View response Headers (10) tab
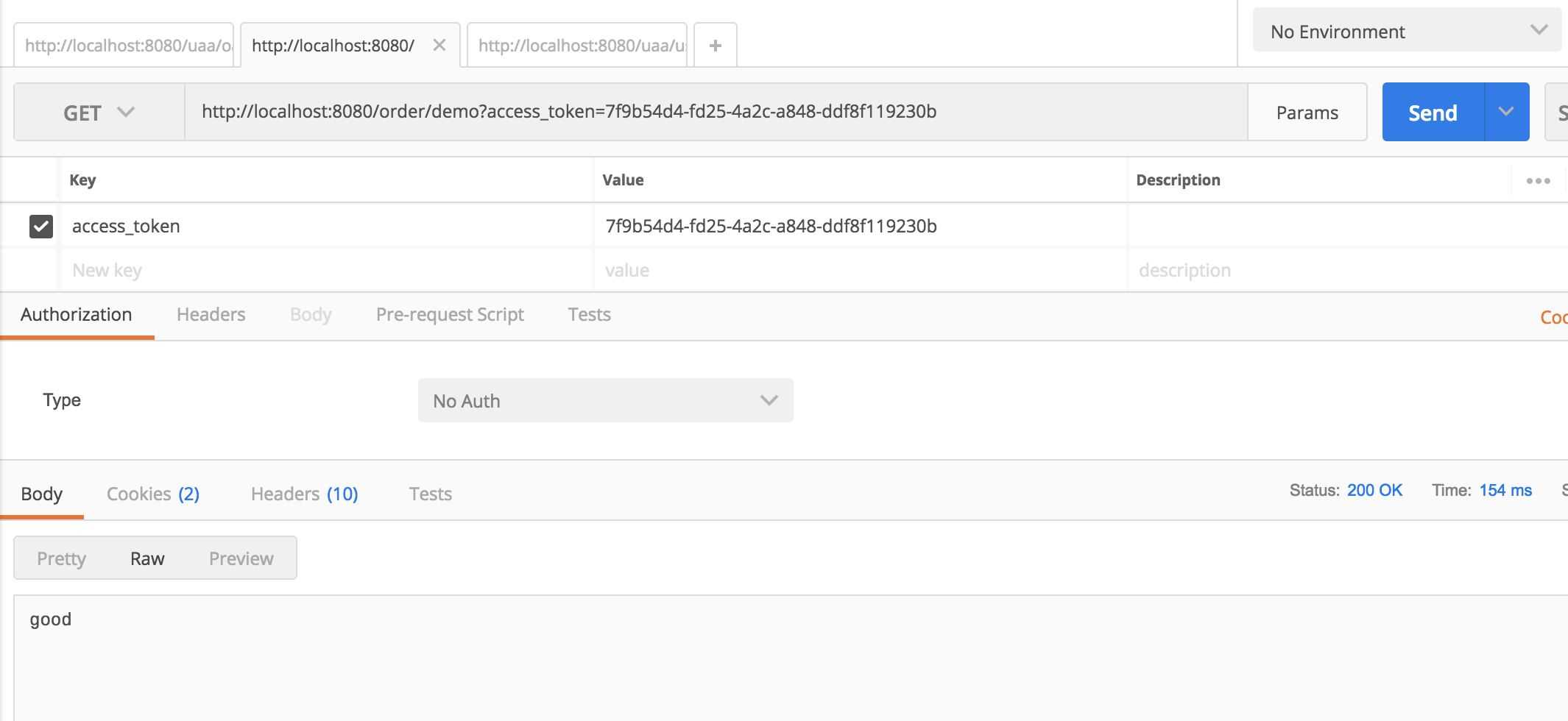Screen dimensions: 1568x721 coord(304,494)
